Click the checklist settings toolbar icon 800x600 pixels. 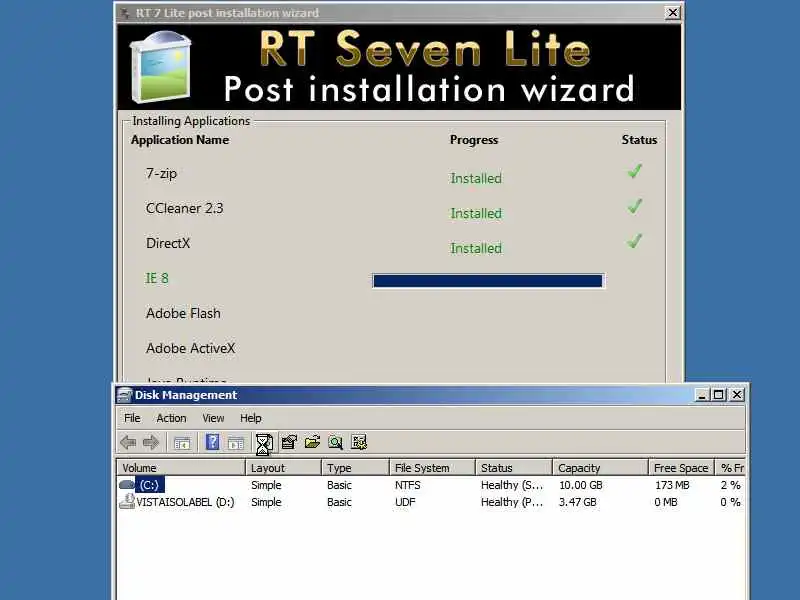click(359, 442)
